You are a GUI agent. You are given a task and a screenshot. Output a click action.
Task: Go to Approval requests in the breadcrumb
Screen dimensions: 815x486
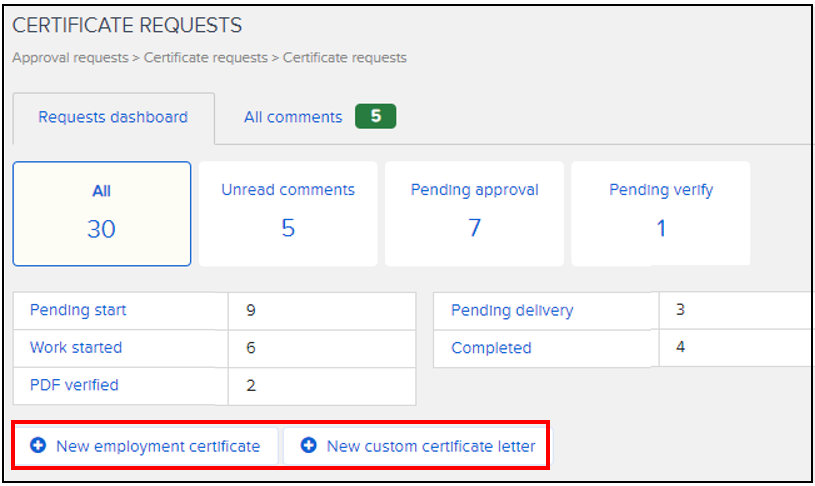(70, 58)
